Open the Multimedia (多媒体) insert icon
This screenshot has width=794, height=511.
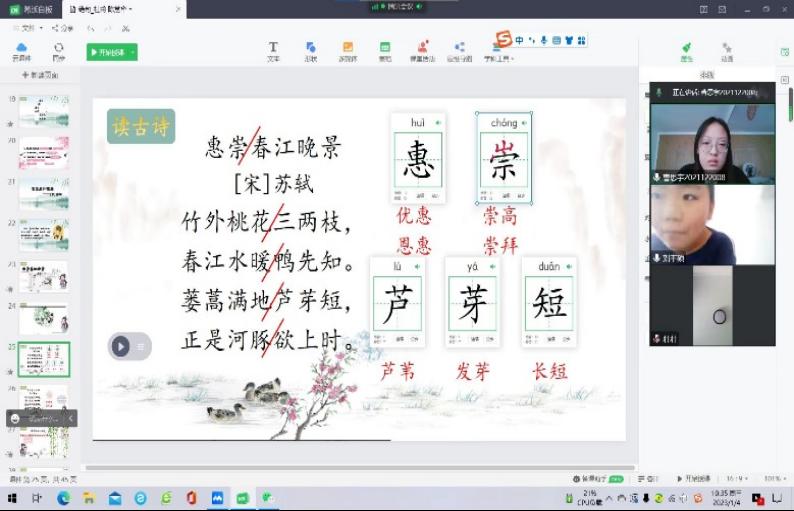(347, 50)
